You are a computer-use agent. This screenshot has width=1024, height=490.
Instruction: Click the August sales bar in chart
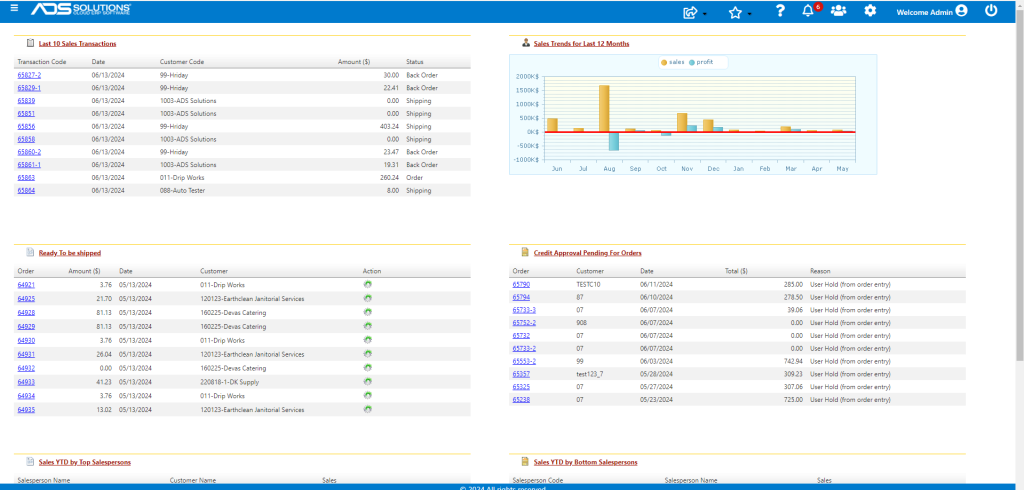tap(604, 108)
